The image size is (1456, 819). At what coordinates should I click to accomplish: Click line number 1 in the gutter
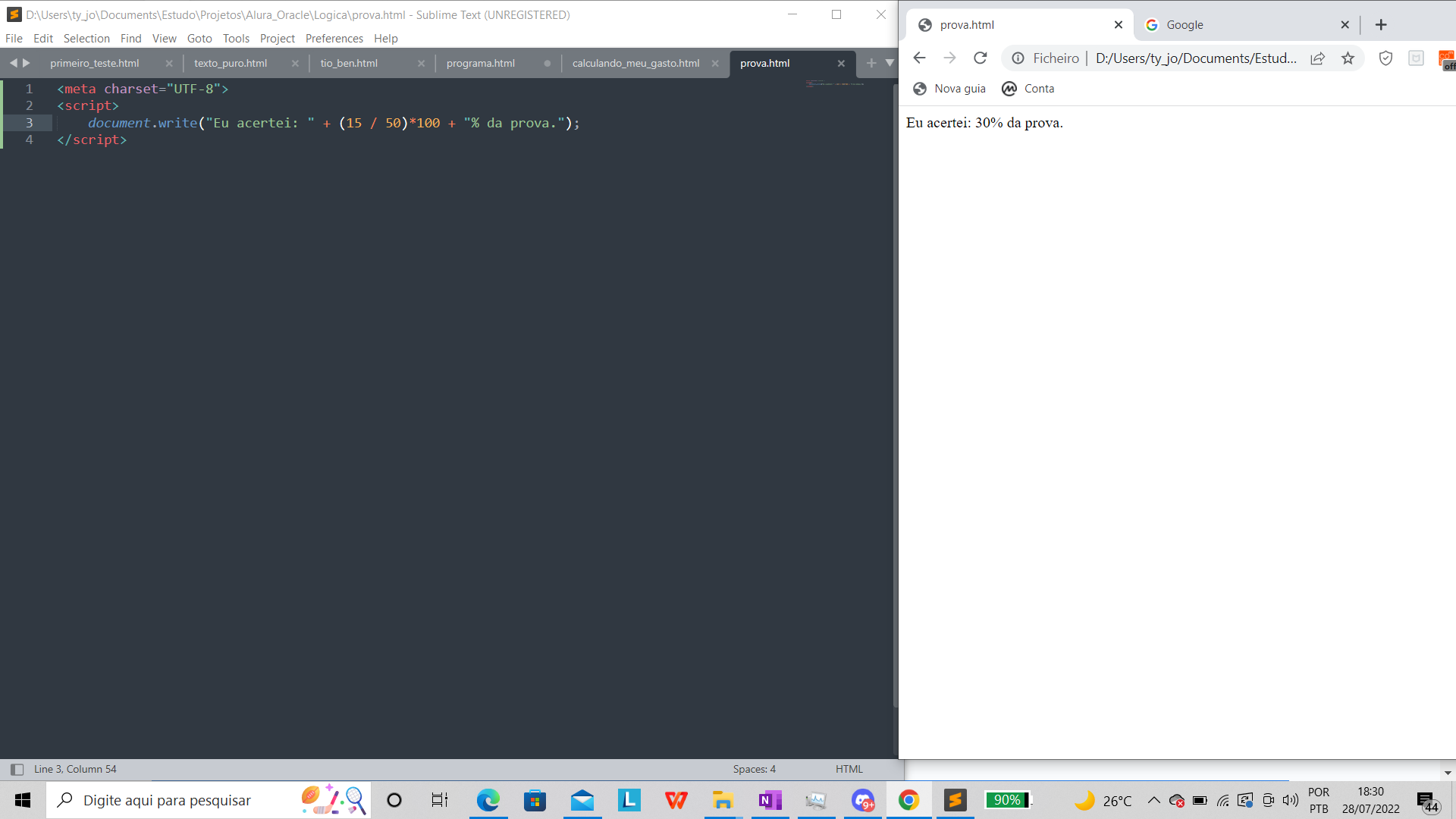click(30, 89)
